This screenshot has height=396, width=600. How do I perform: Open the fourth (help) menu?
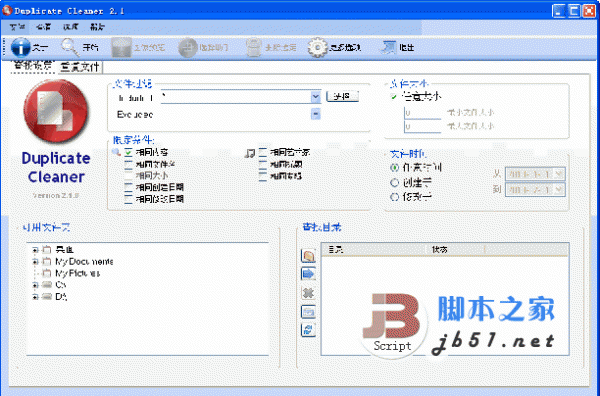(x=97, y=27)
